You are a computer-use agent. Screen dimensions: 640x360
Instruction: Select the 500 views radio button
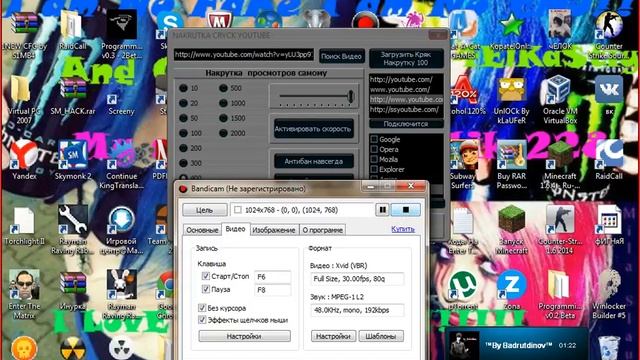point(223,88)
